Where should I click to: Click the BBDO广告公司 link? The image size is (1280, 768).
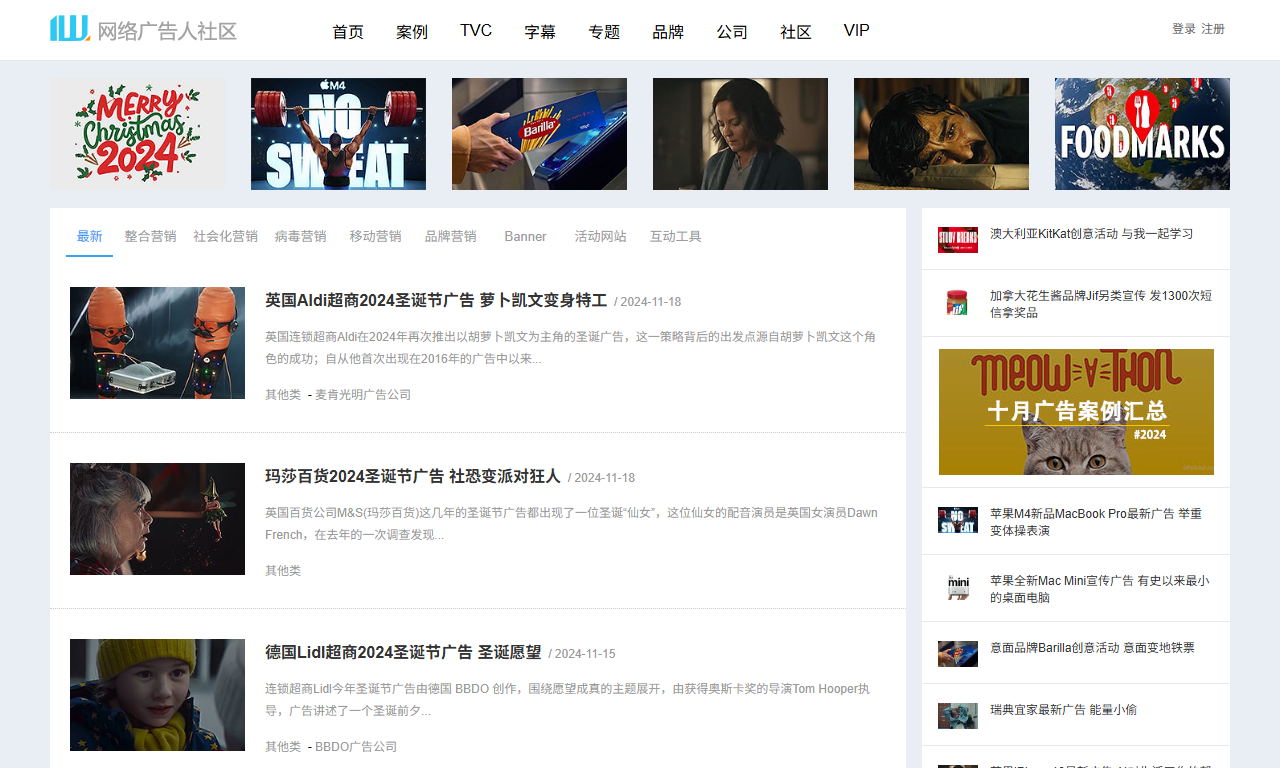[x=356, y=747]
